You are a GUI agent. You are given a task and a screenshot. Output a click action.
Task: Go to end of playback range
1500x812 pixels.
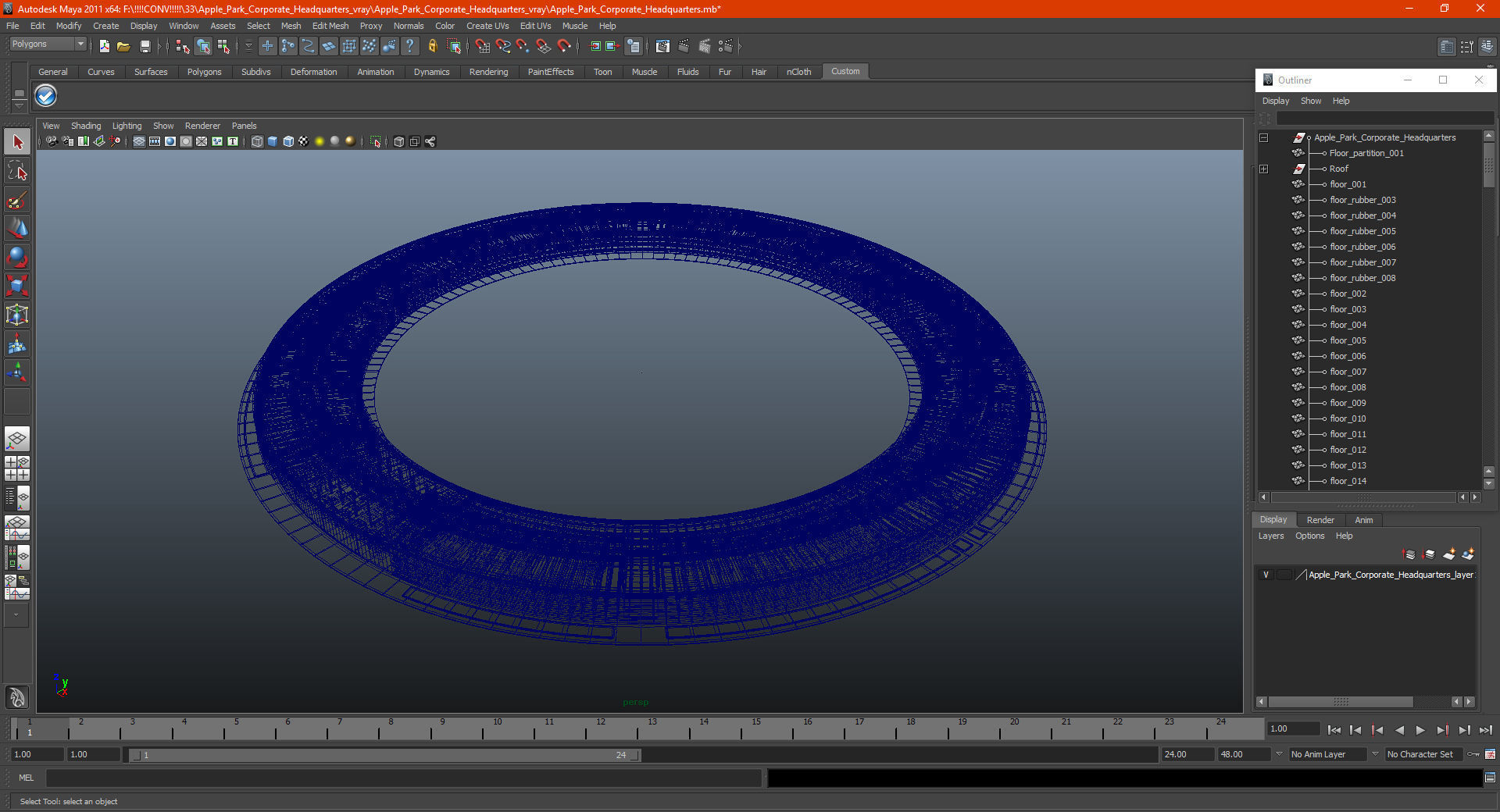(1486, 730)
